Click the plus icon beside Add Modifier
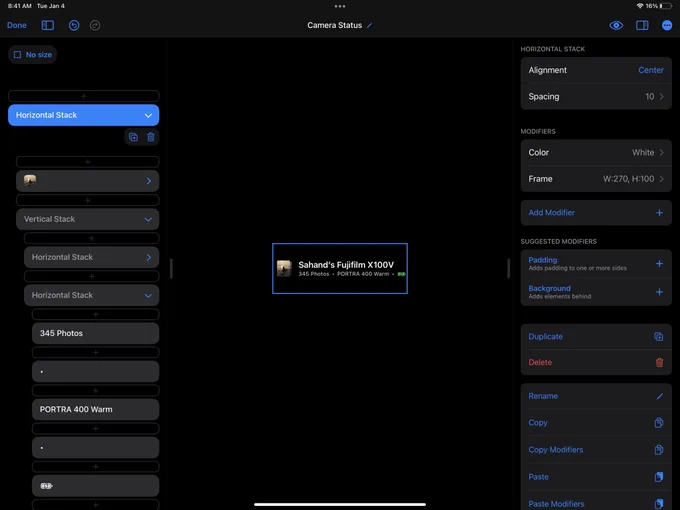 (659, 212)
